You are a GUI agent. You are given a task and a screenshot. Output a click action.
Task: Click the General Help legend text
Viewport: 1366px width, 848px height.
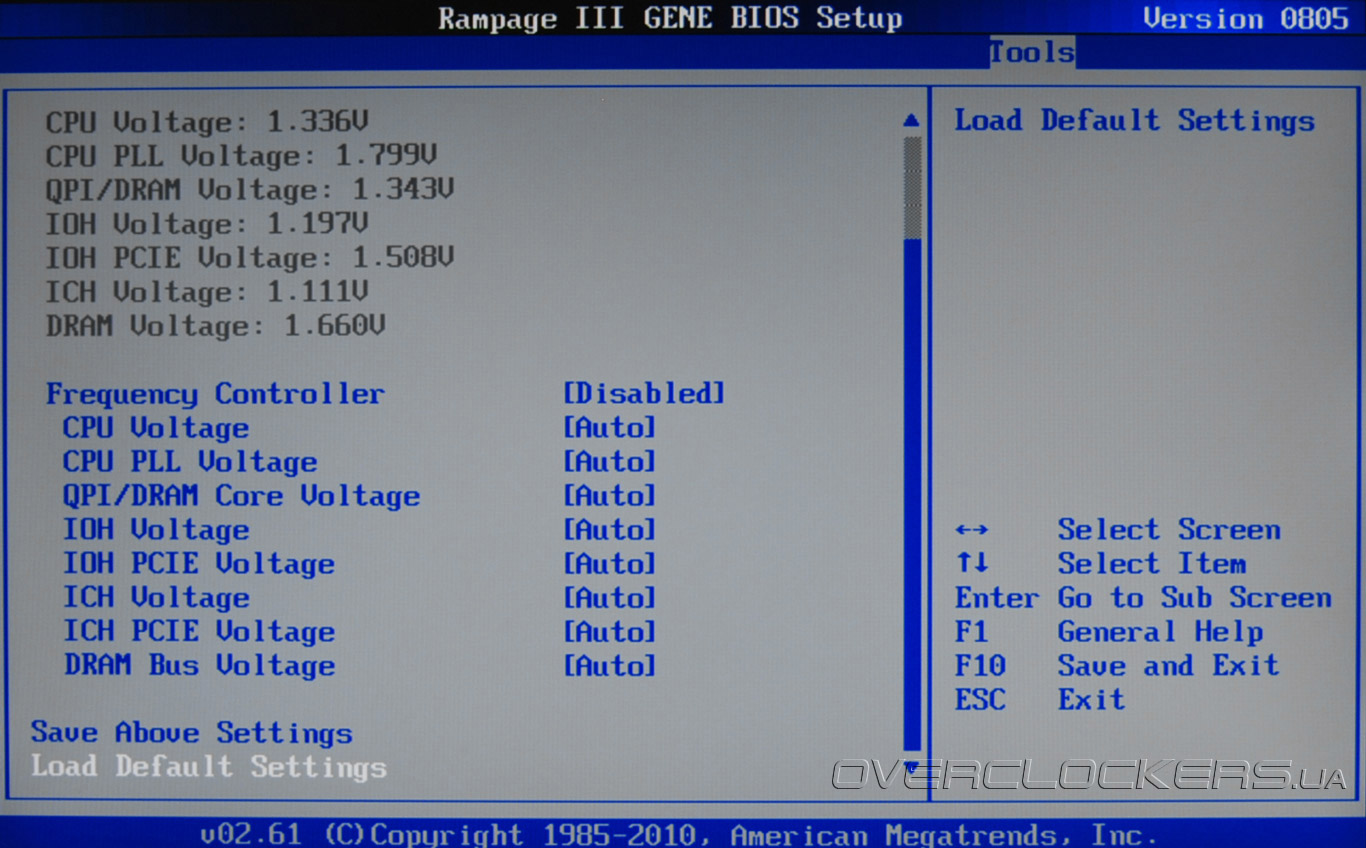point(1161,632)
